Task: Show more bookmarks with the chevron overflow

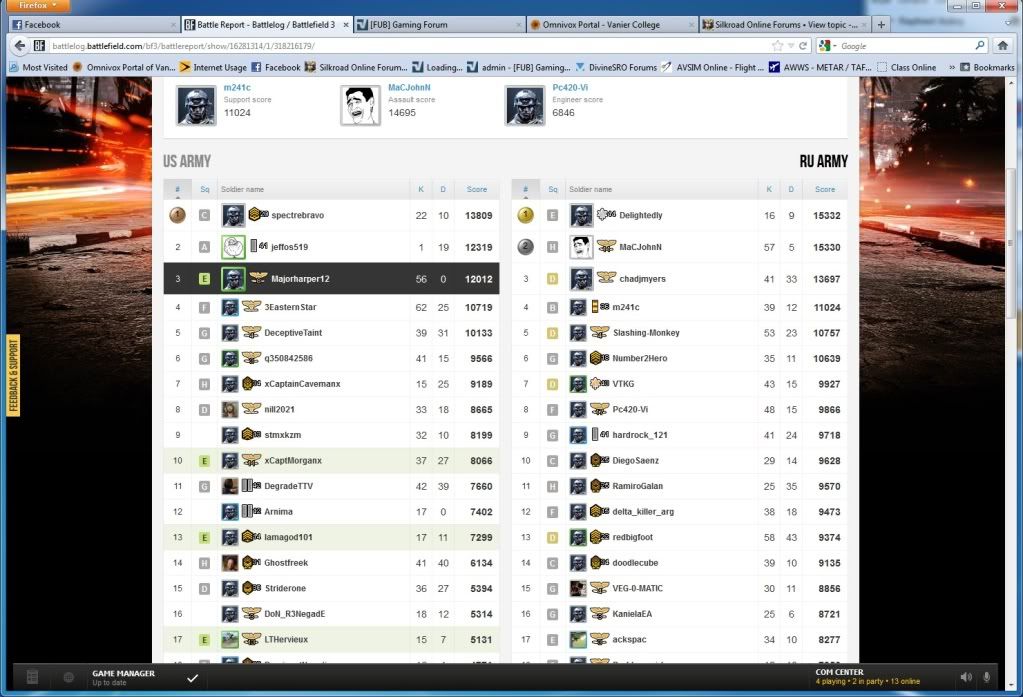Action: [952, 67]
